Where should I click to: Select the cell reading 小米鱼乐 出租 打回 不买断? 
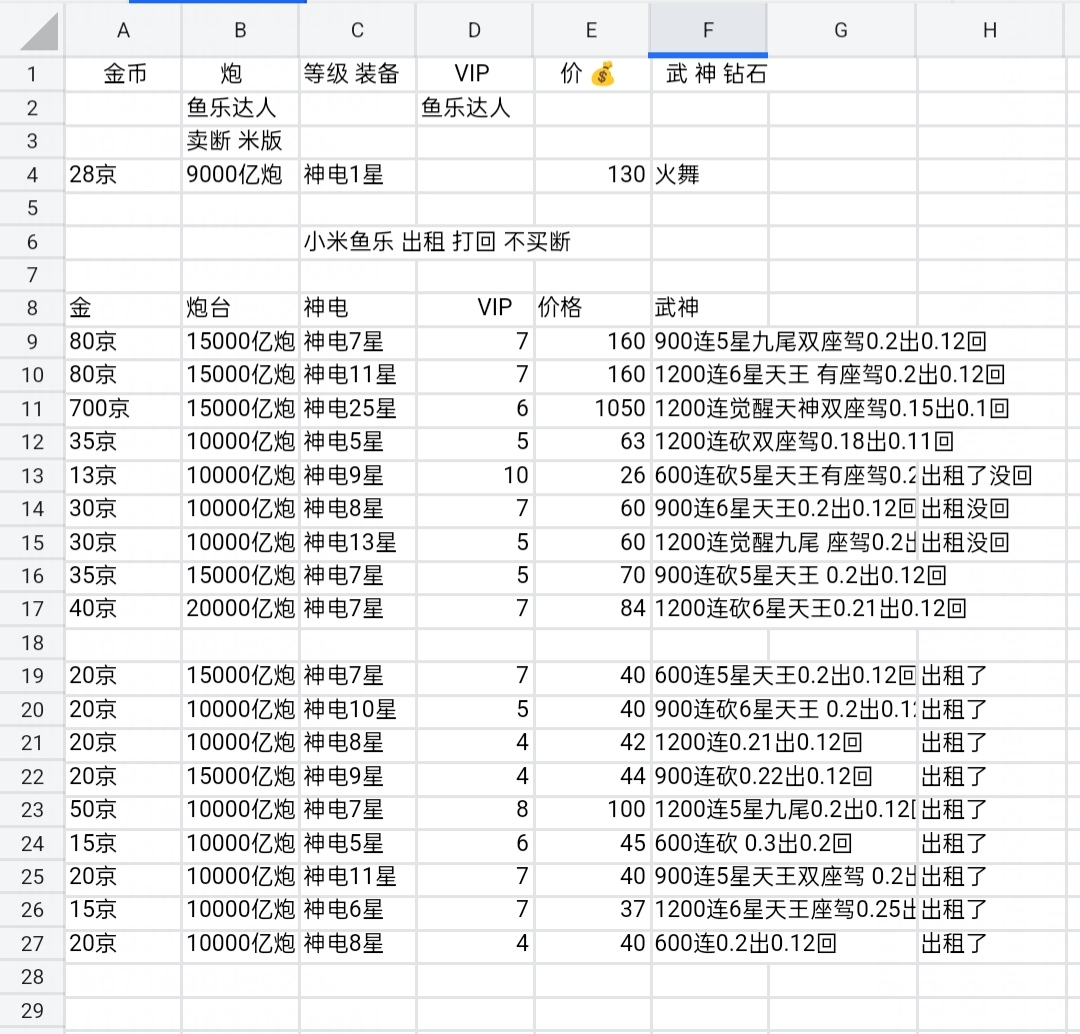click(x=437, y=242)
